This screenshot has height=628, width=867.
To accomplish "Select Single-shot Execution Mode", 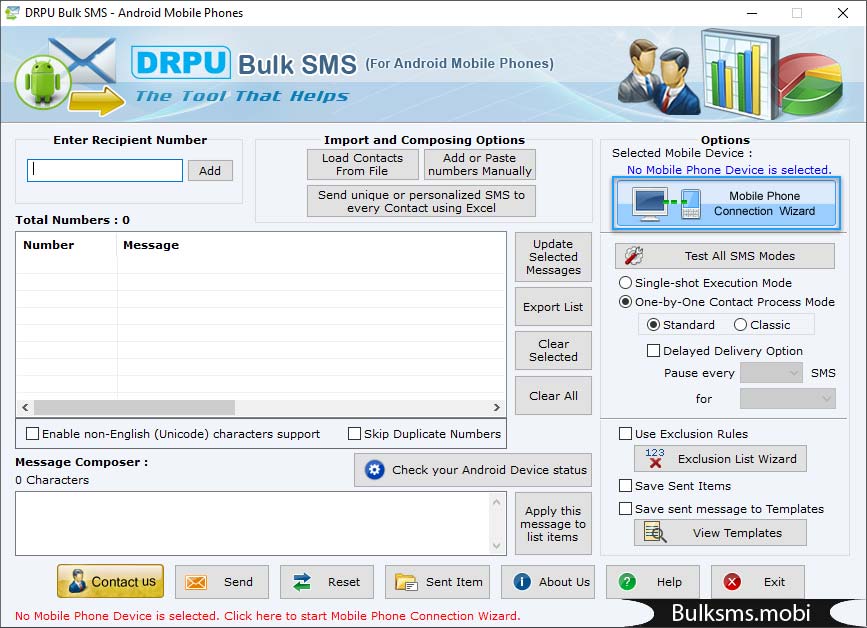I will 625,282.
